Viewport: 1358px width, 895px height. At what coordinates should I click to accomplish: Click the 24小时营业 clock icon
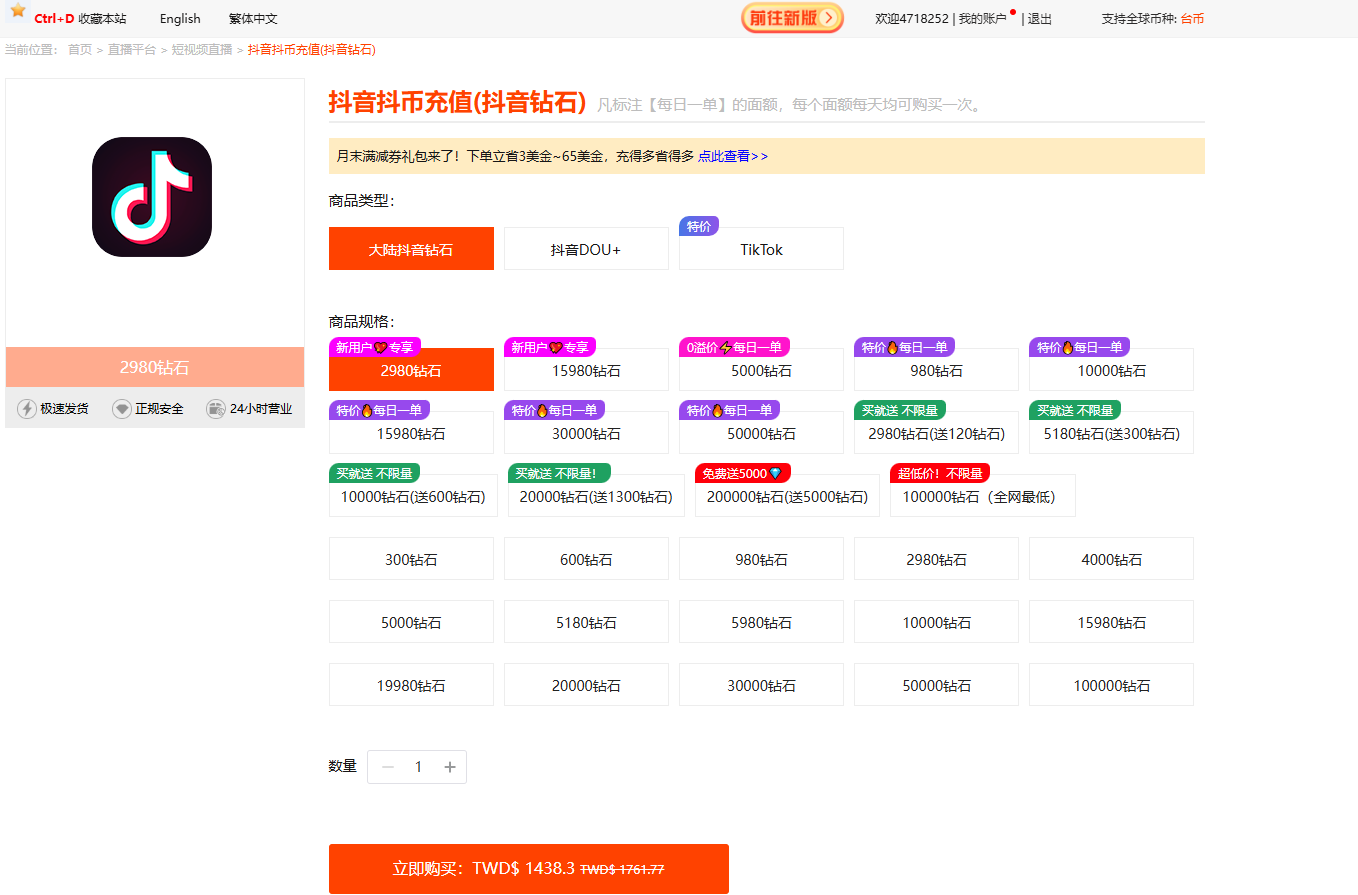(x=216, y=408)
